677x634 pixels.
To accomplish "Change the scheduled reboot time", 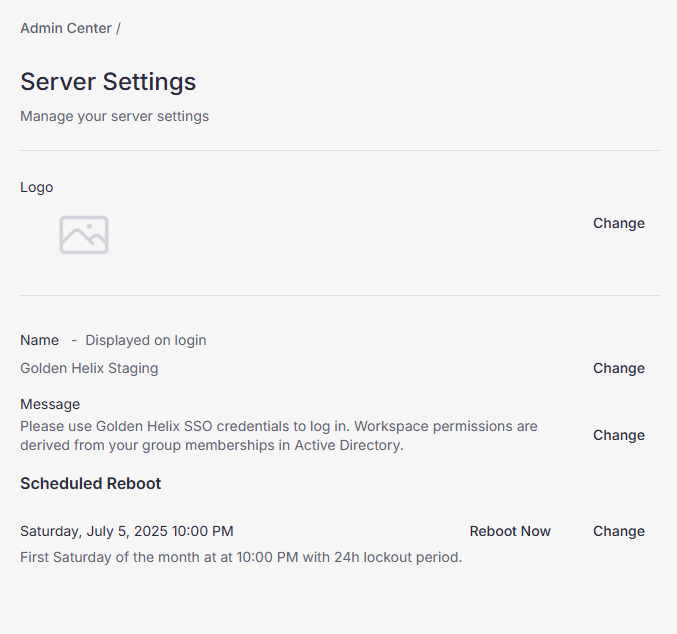I will pos(619,531).
